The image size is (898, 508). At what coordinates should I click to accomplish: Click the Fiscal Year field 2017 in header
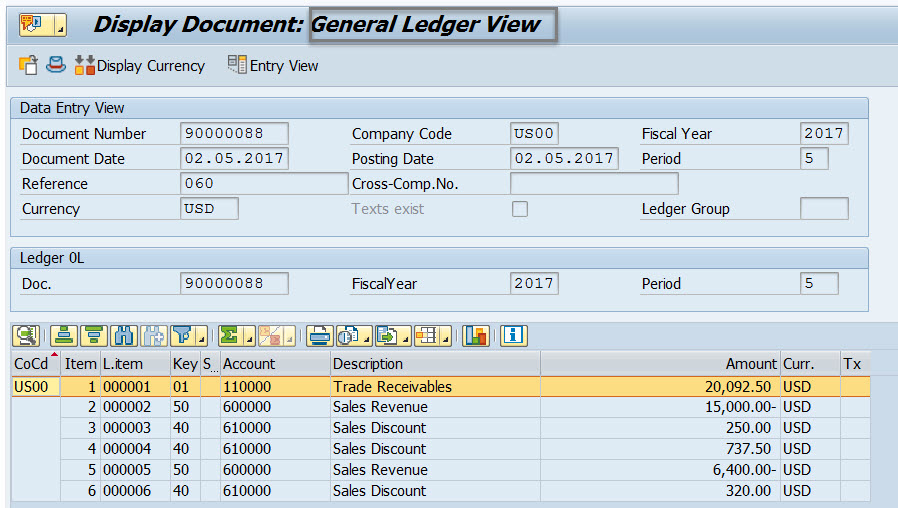[x=824, y=133]
